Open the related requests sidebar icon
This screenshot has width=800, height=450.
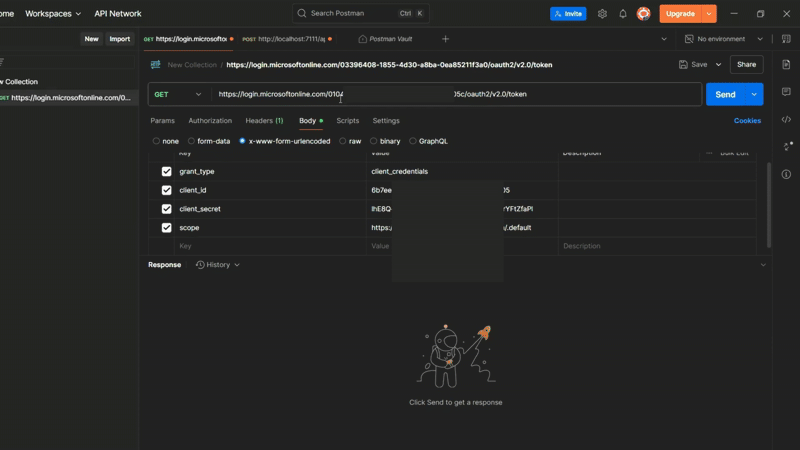pyautogui.click(x=787, y=146)
